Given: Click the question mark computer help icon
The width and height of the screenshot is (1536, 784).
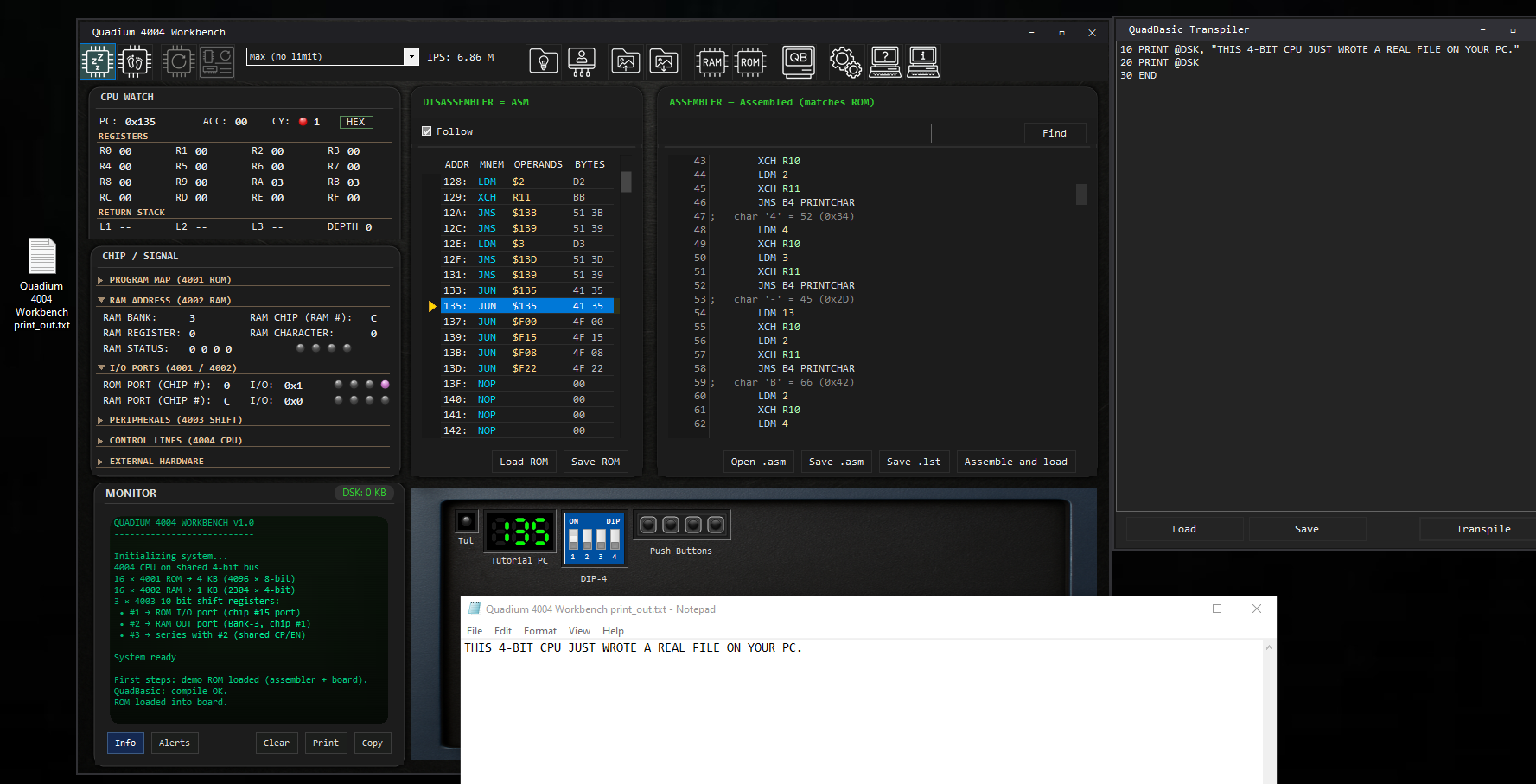Looking at the screenshot, I should pyautogui.click(x=885, y=62).
